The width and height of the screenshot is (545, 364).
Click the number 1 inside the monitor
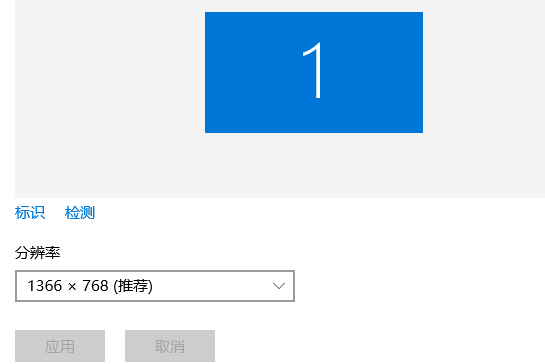(313, 71)
